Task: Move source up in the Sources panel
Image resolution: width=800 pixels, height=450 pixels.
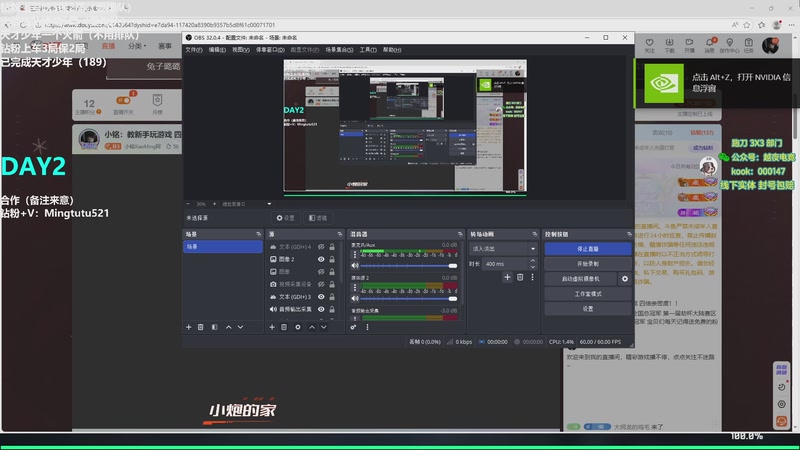Action: coord(312,327)
